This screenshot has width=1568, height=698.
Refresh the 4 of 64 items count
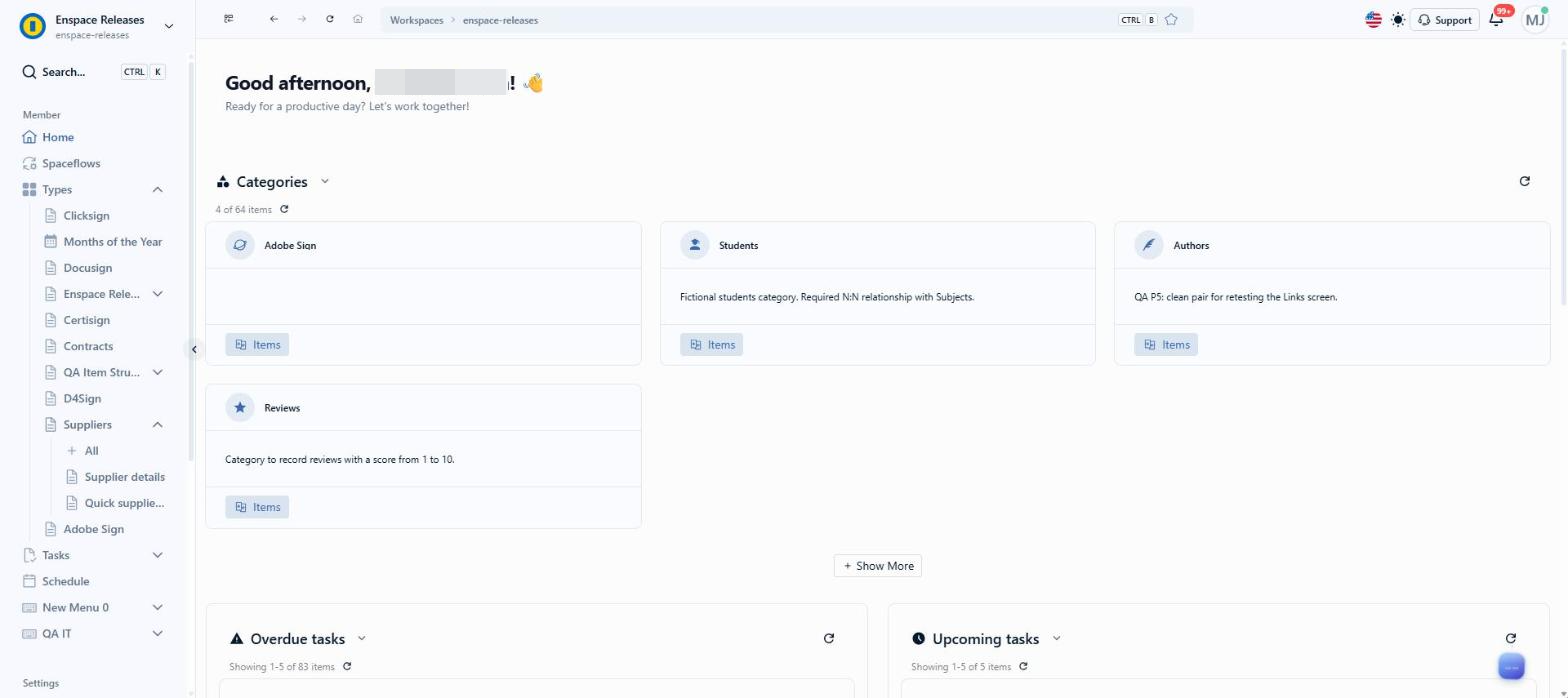[284, 209]
